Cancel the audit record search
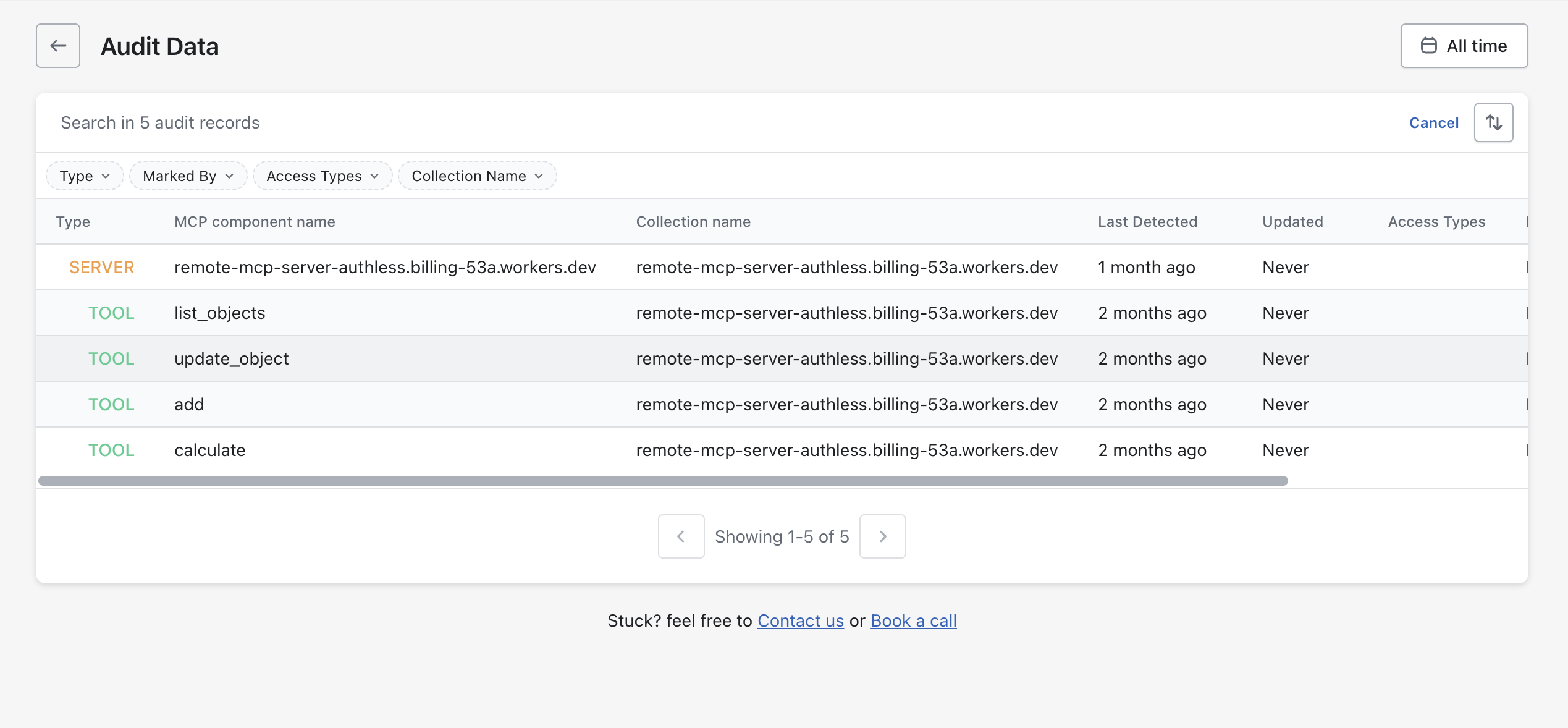Image resolution: width=1568 pixels, height=728 pixels. 1433,123
